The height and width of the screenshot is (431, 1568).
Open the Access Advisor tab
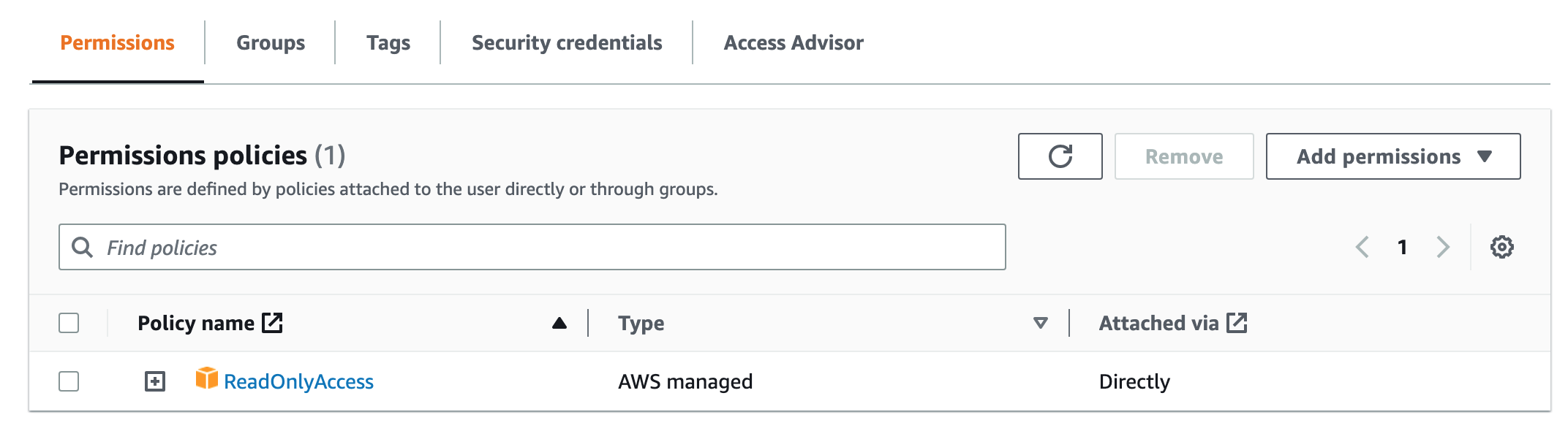pos(794,42)
